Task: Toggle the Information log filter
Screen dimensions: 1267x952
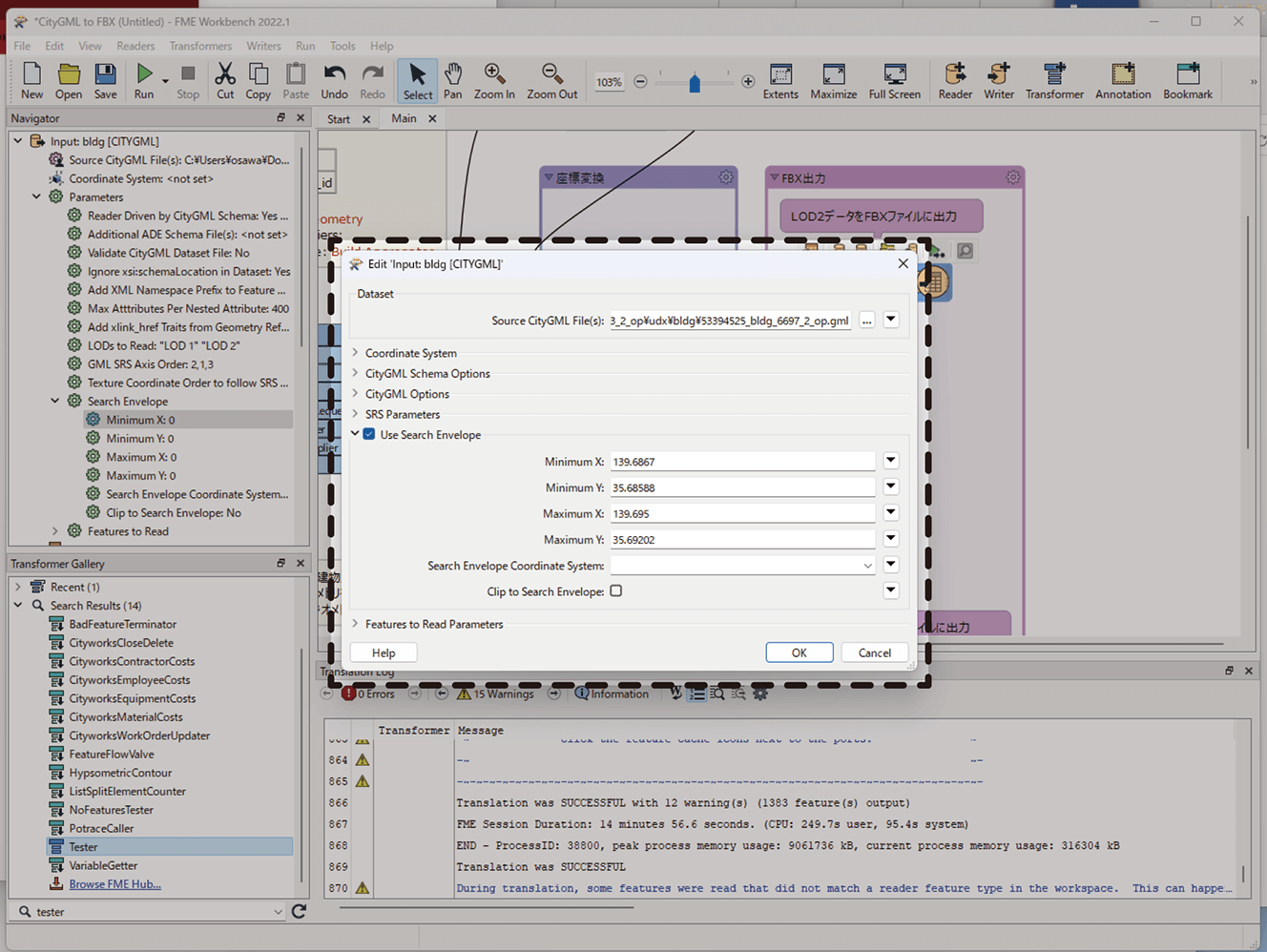Action: click(612, 694)
